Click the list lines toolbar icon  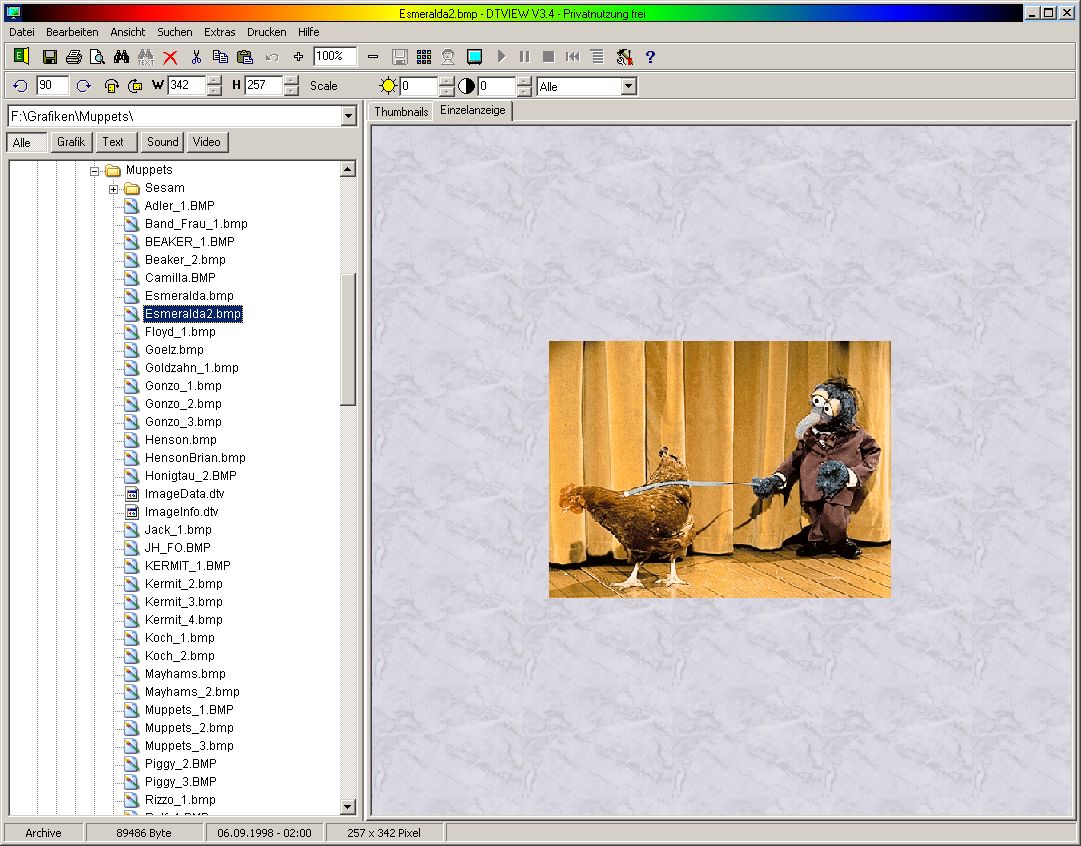pyautogui.click(x=598, y=57)
